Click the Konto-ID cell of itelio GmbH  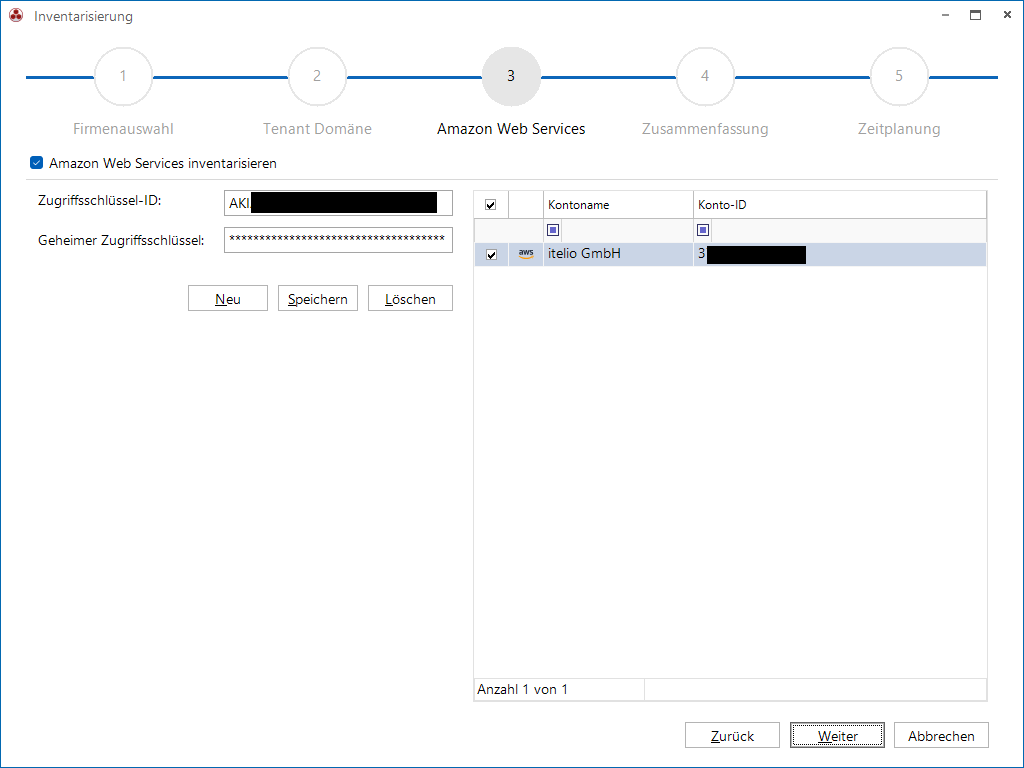tap(839, 254)
